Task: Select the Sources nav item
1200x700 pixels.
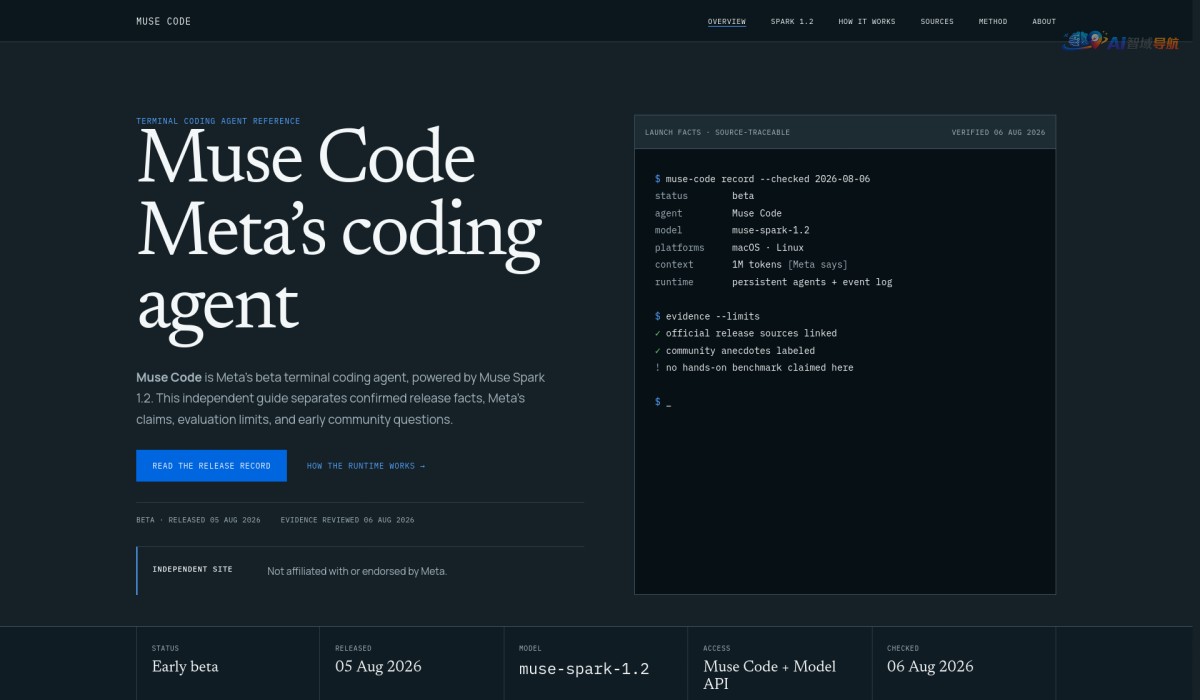Action: click(937, 21)
